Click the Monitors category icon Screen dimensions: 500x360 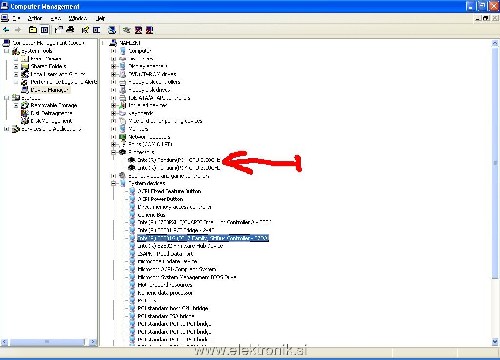[x=123, y=129]
